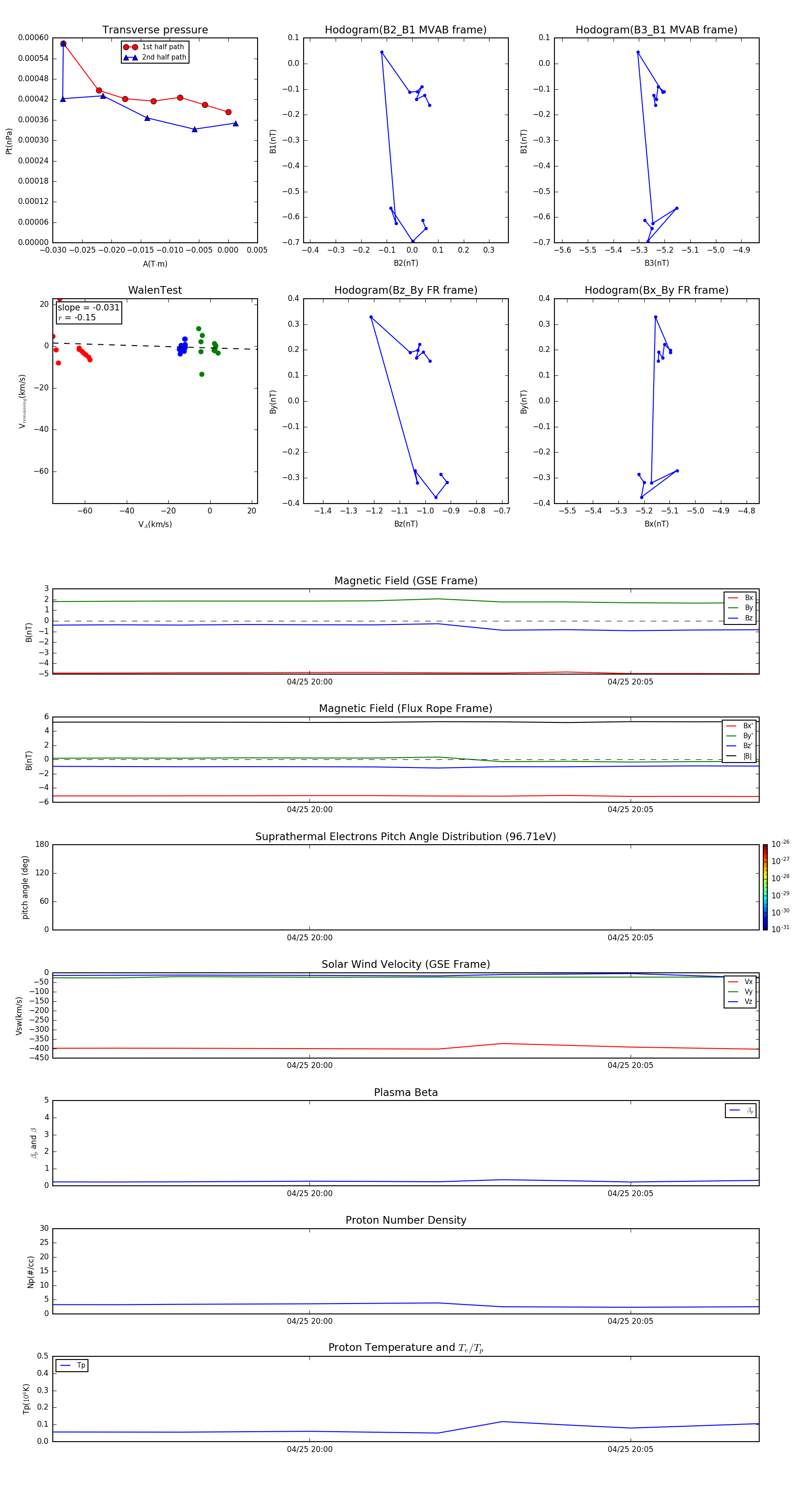
Task: Click the 'Plasma Beta' plot title
Action: (x=406, y=1092)
